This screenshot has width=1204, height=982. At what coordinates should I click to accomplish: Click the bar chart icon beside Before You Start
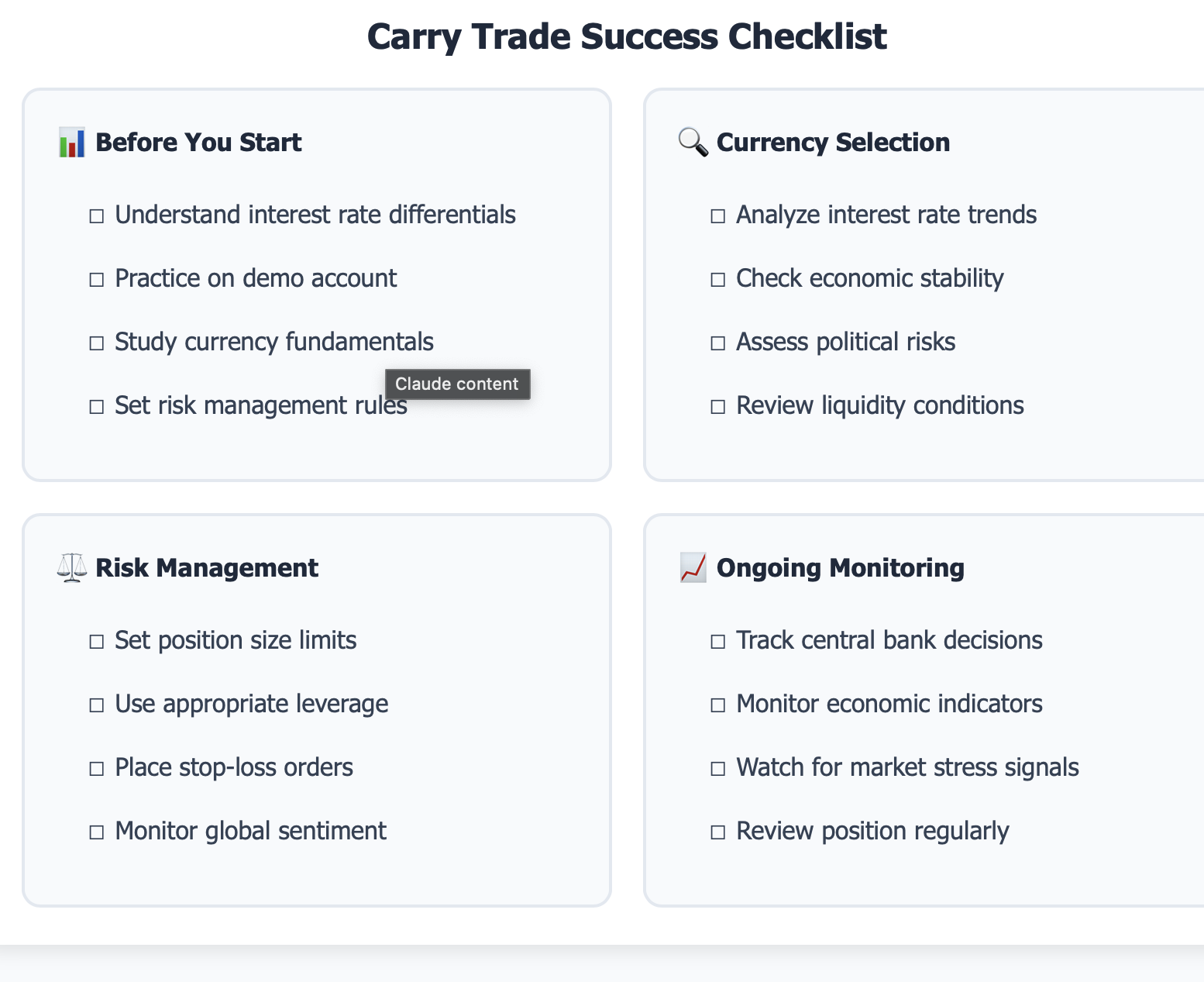71,143
